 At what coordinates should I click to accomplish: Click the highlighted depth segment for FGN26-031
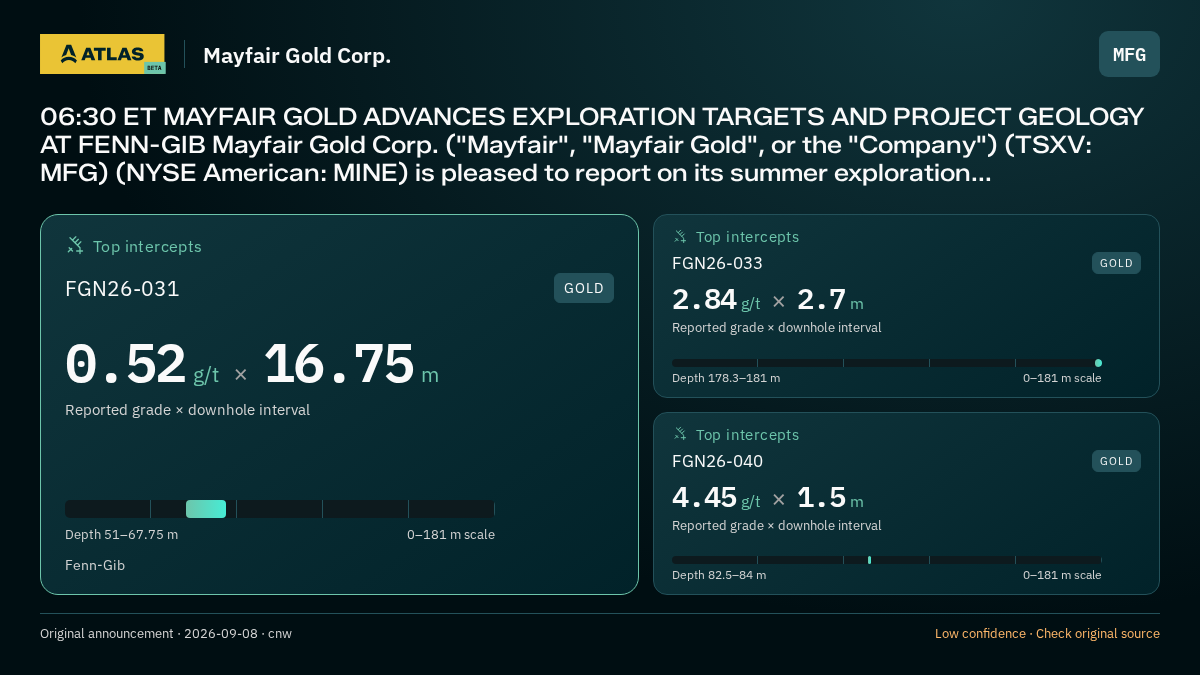[x=206, y=509]
